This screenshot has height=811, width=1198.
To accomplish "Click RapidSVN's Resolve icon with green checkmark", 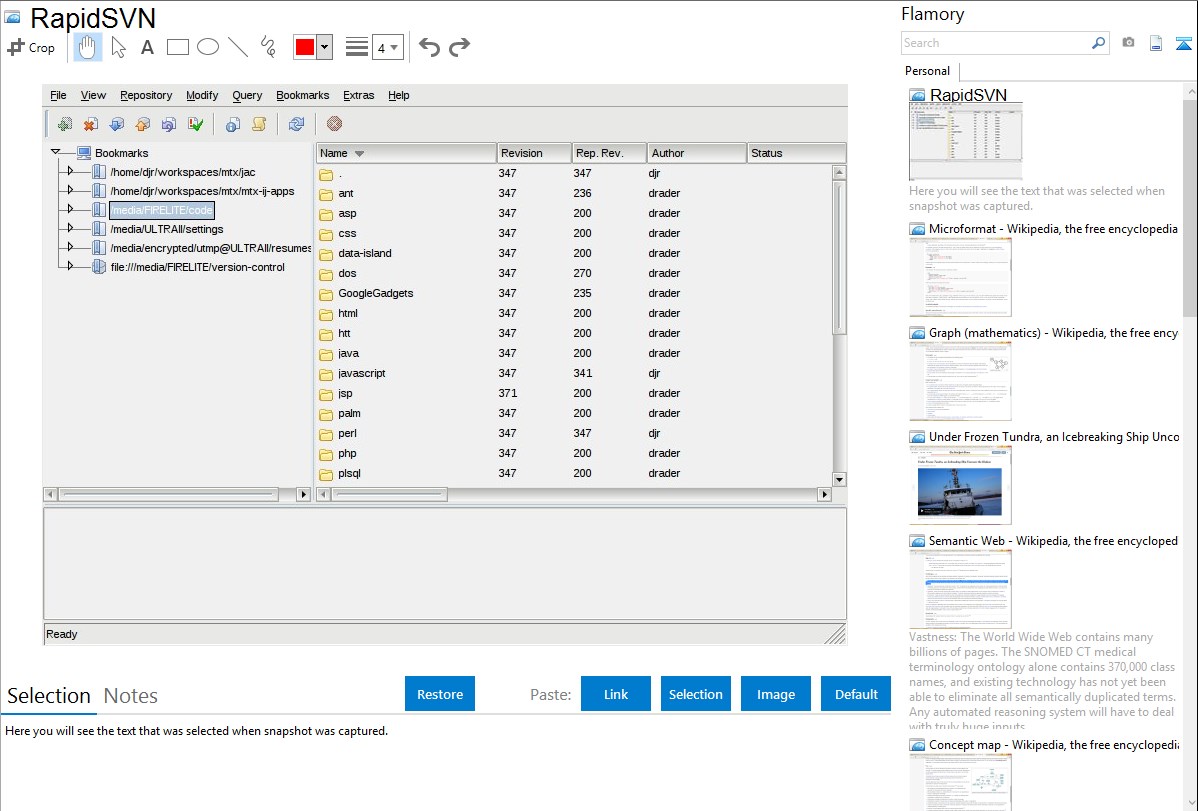I will [x=196, y=124].
